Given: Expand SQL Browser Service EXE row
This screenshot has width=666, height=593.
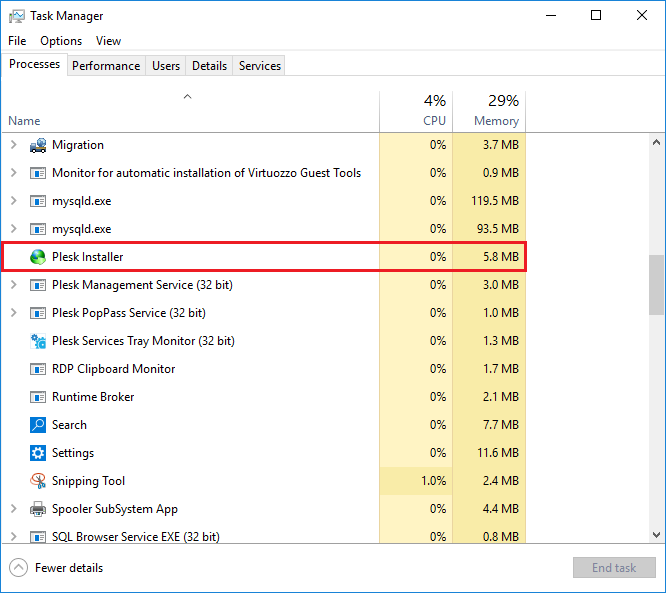Looking at the screenshot, I should pos(13,537).
